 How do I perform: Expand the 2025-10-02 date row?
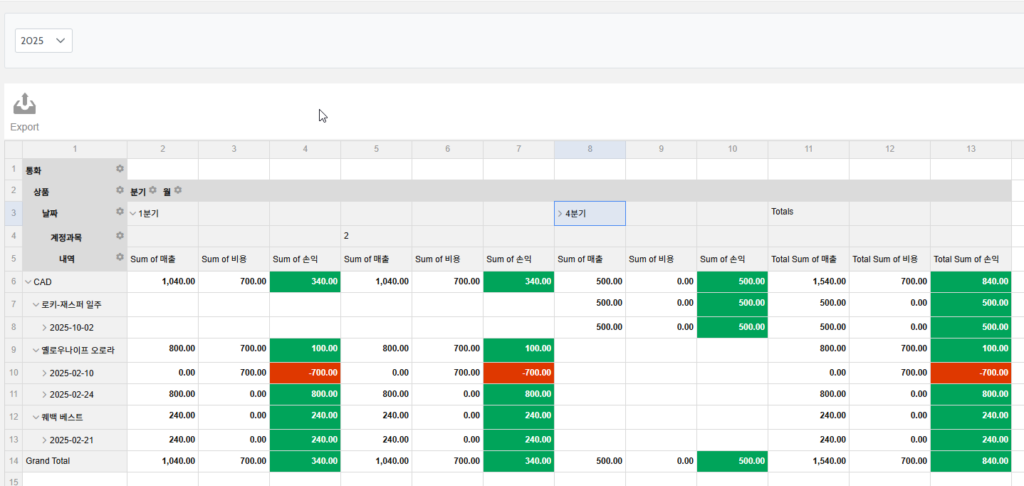(x=44, y=327)
